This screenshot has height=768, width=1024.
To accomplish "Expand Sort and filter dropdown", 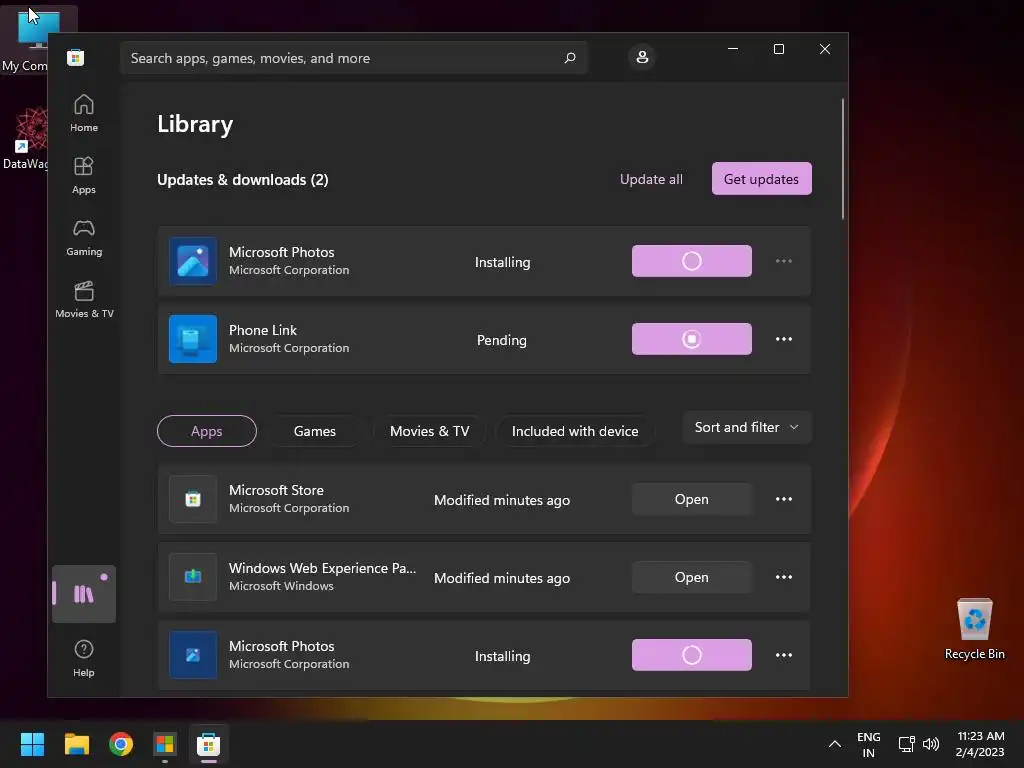I will tap(746, 427).
